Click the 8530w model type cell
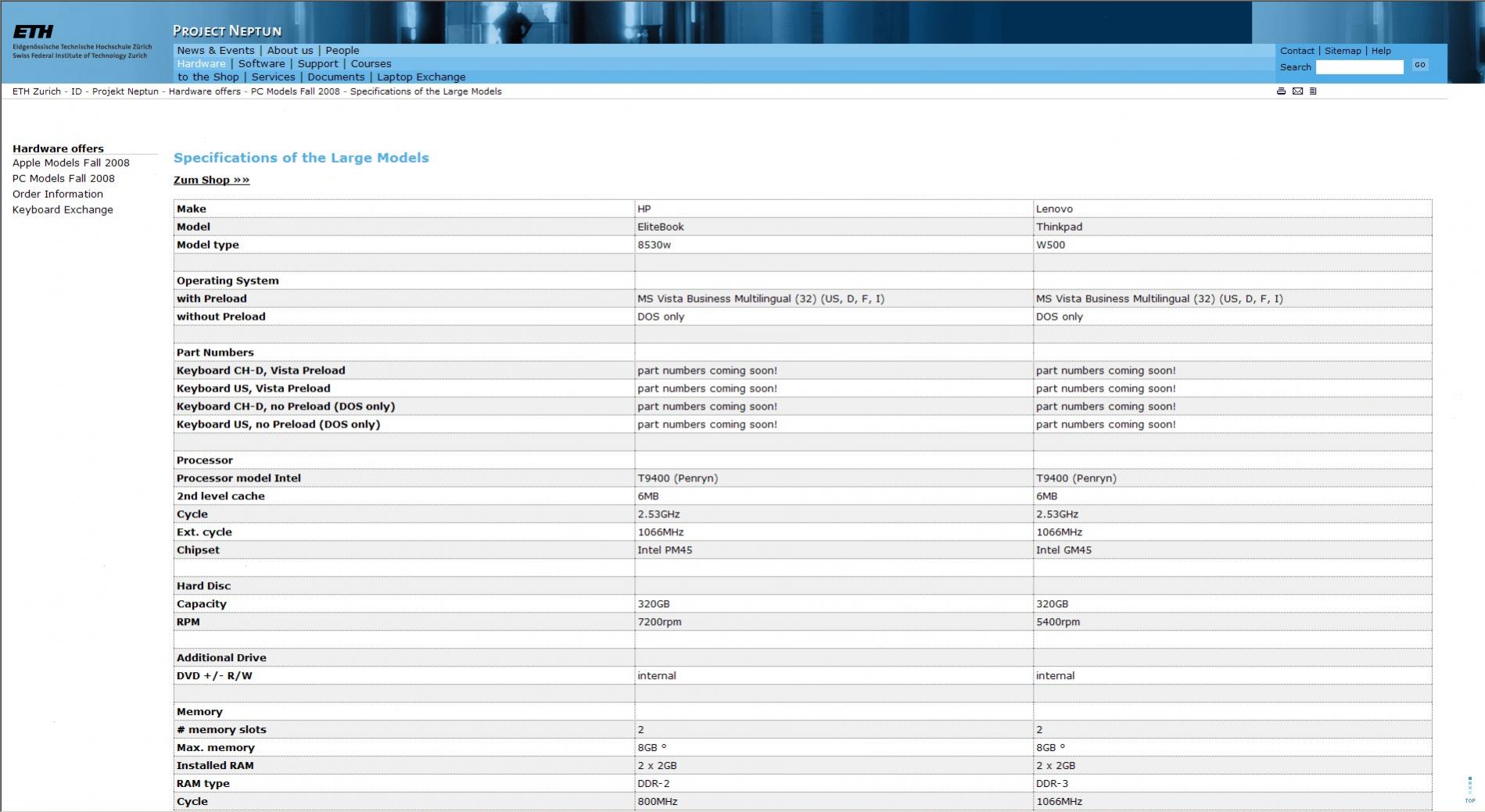 [834, 245]
